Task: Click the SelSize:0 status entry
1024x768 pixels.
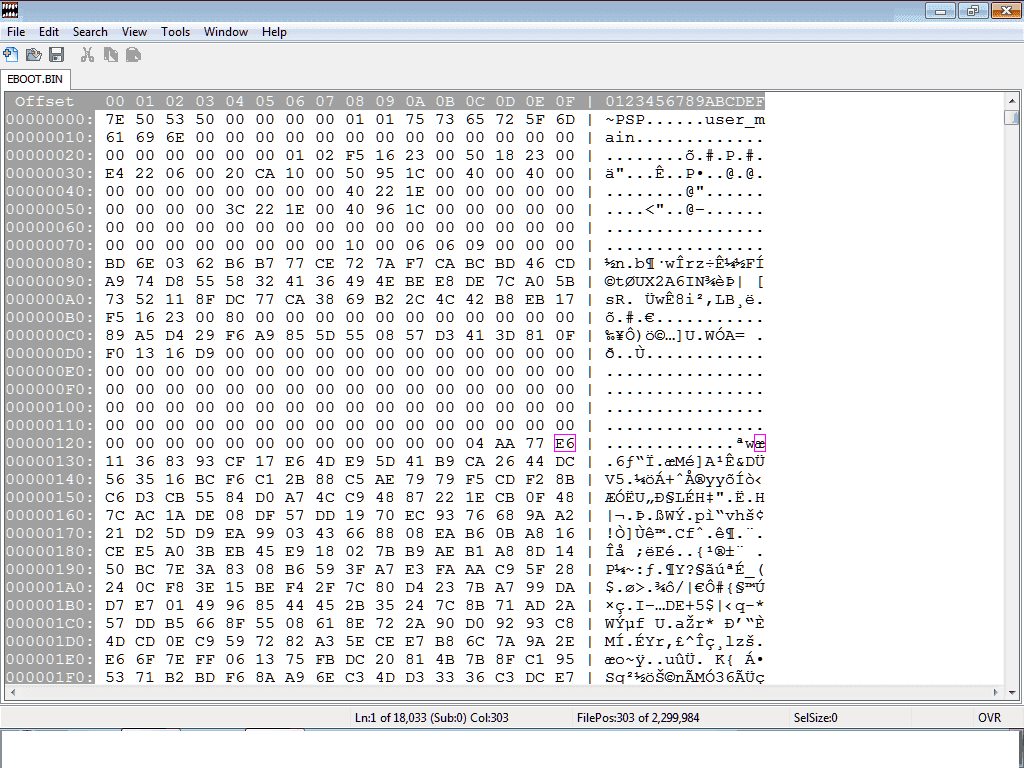Action: click(x=815, y=718)
